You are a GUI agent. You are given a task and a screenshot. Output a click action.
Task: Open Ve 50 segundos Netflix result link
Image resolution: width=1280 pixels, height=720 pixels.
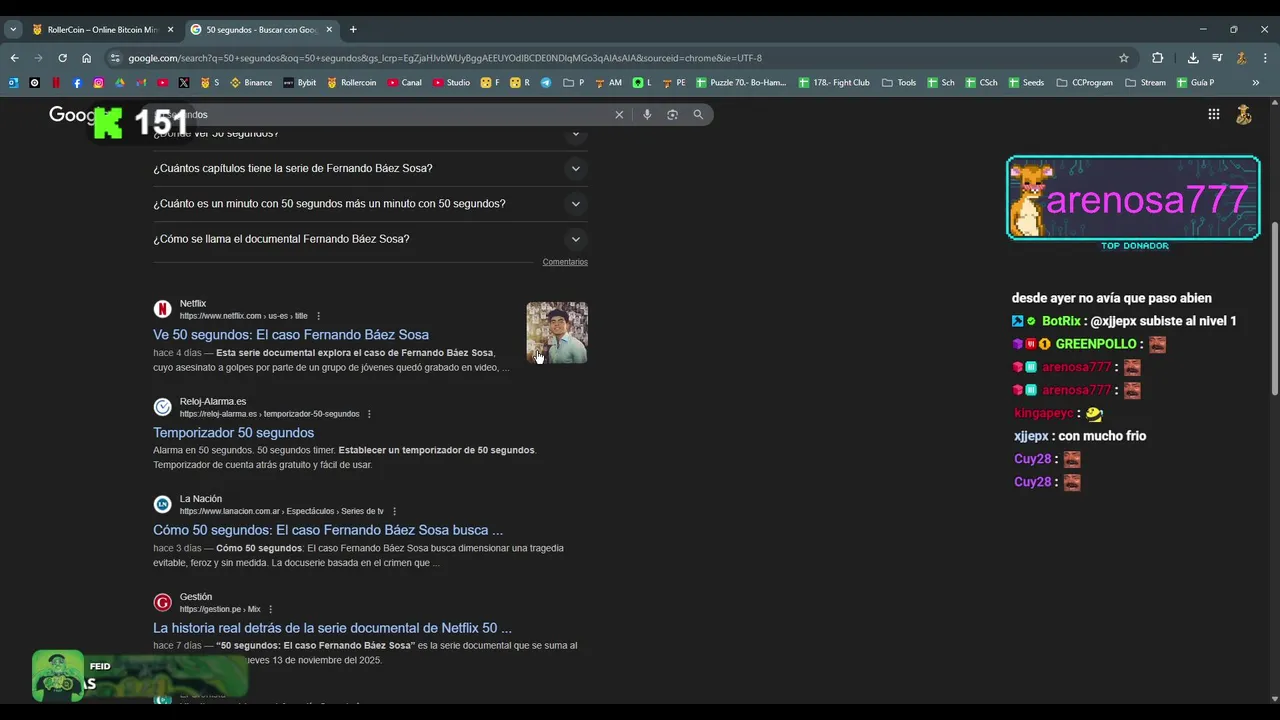(x=291, y=335)
